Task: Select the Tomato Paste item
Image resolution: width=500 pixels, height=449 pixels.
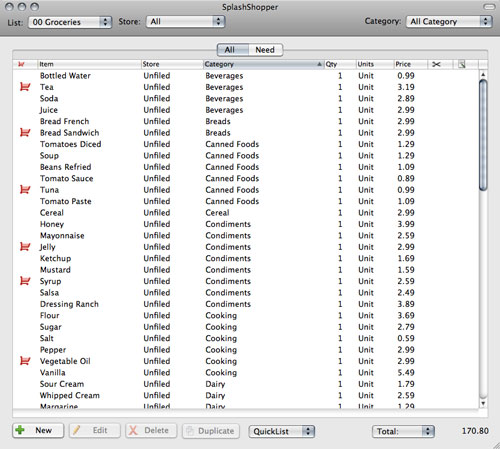Action: [65, 201]
